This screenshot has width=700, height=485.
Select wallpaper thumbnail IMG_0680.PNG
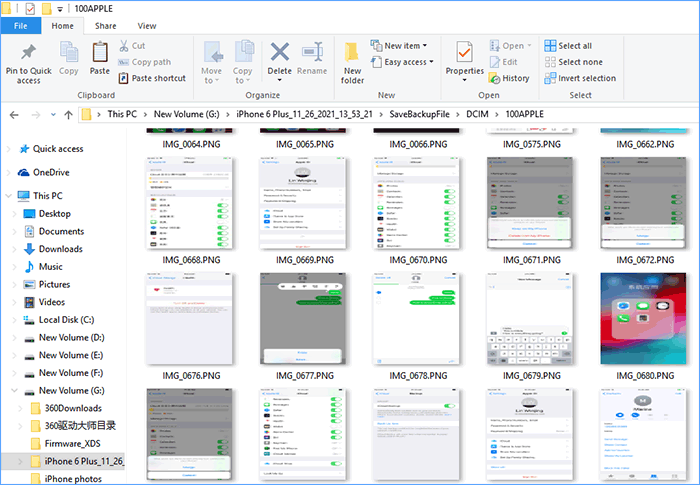[x=643, y=319]
